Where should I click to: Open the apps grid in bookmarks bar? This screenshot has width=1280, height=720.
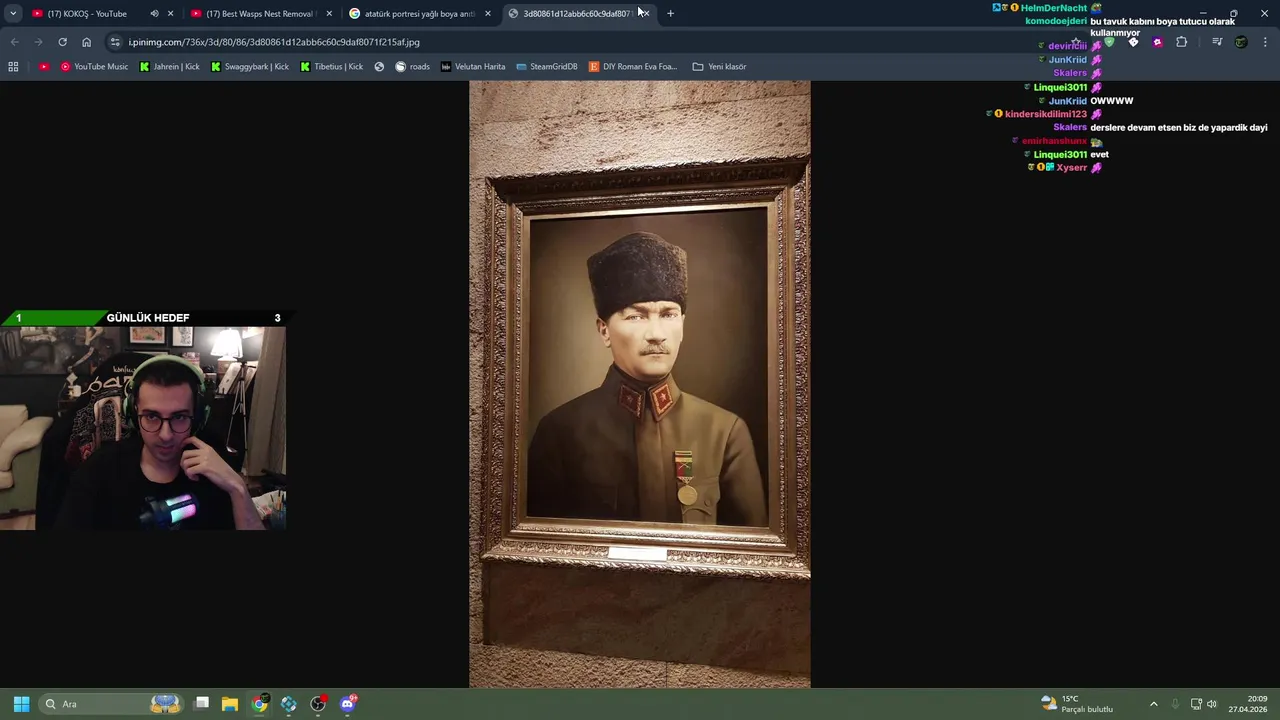[x=13, y=67]
